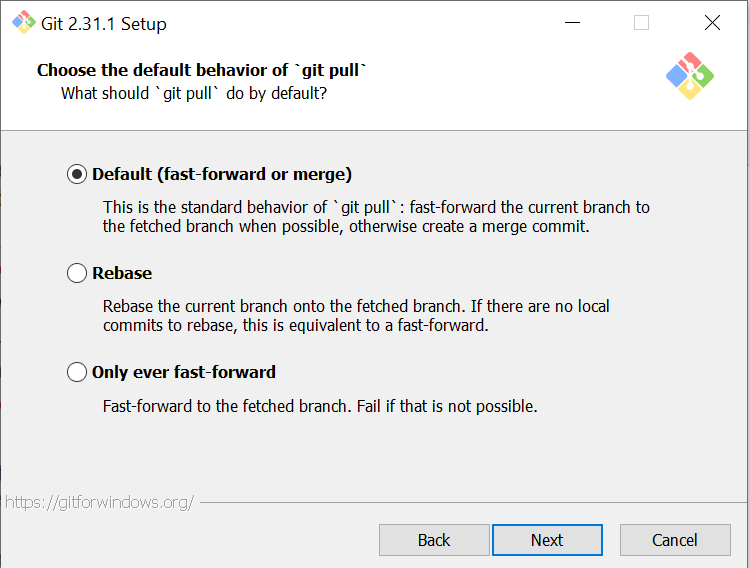Open the gitforwindows.org link
Image resolution: width=750 pixels, height=568 pixels.
point(99,502)
